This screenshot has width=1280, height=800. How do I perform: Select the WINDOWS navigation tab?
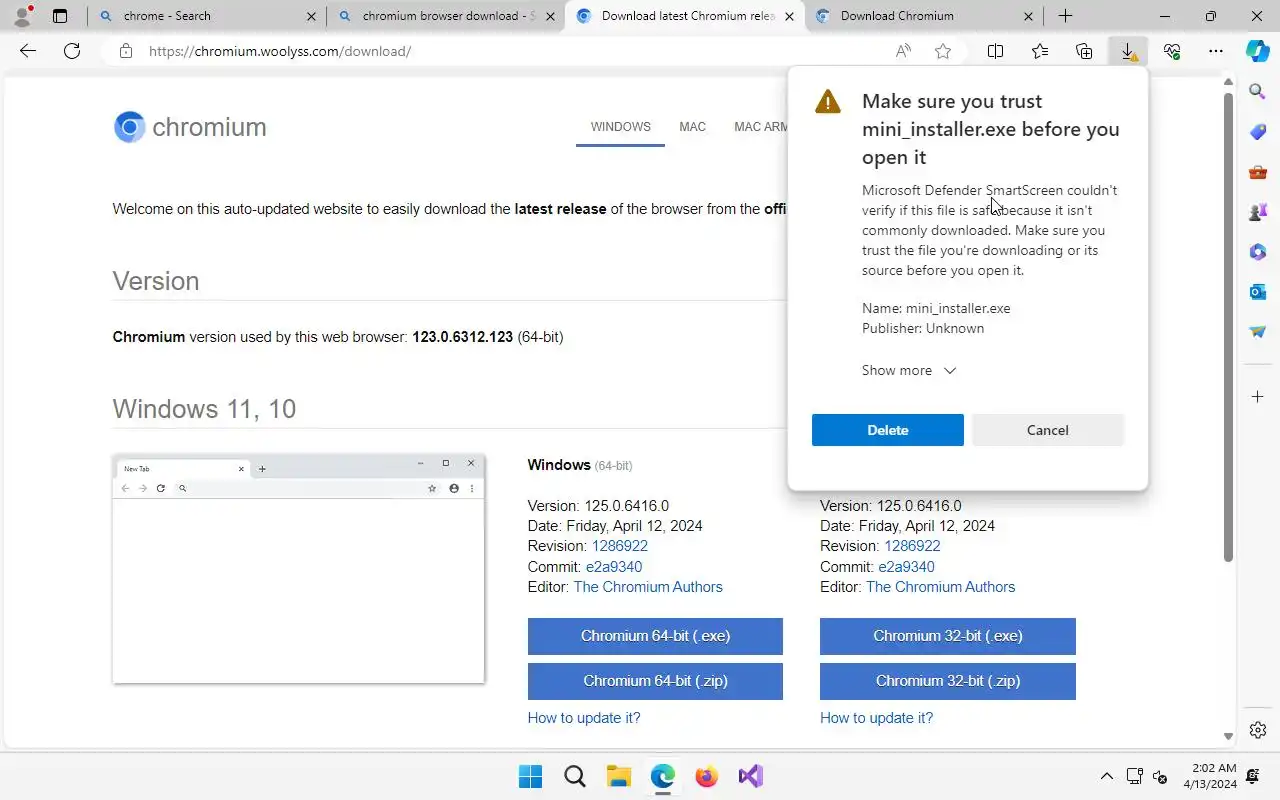(620, 127)
